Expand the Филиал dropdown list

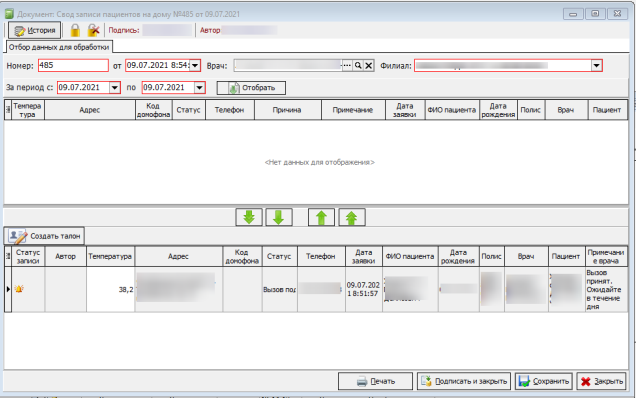(x=596, y=65)
